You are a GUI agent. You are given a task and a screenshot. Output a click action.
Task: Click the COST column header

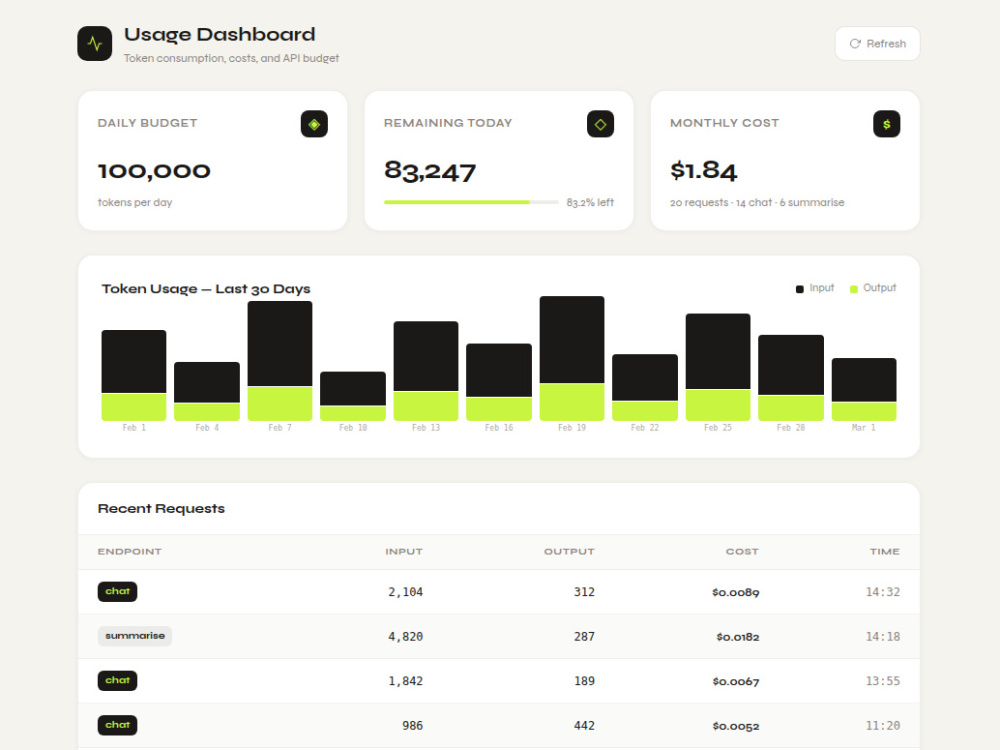[742, 552]
